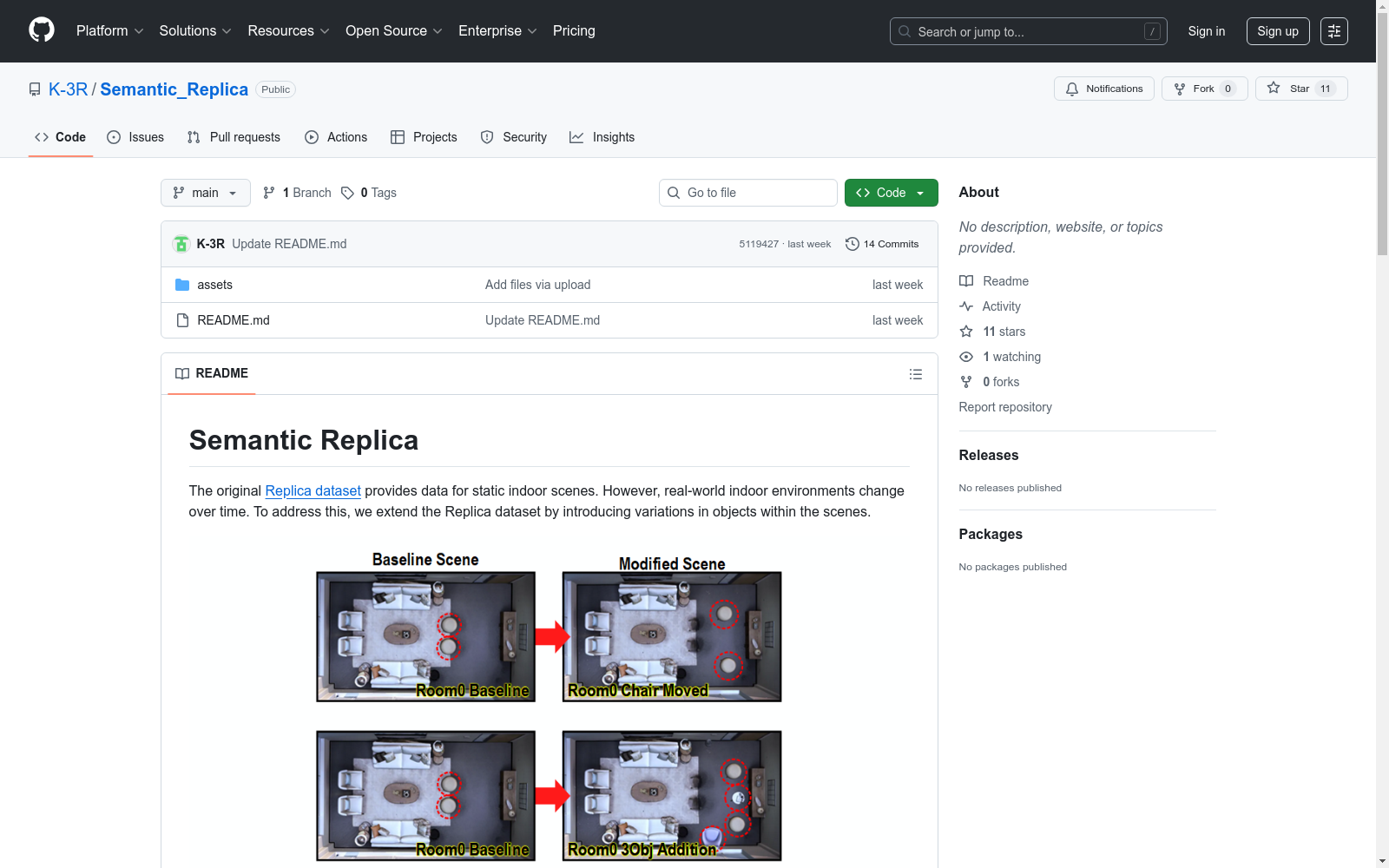Screen dimensions: 1389x868
Task: Open the Packages section heading
Action: point(991,534)
